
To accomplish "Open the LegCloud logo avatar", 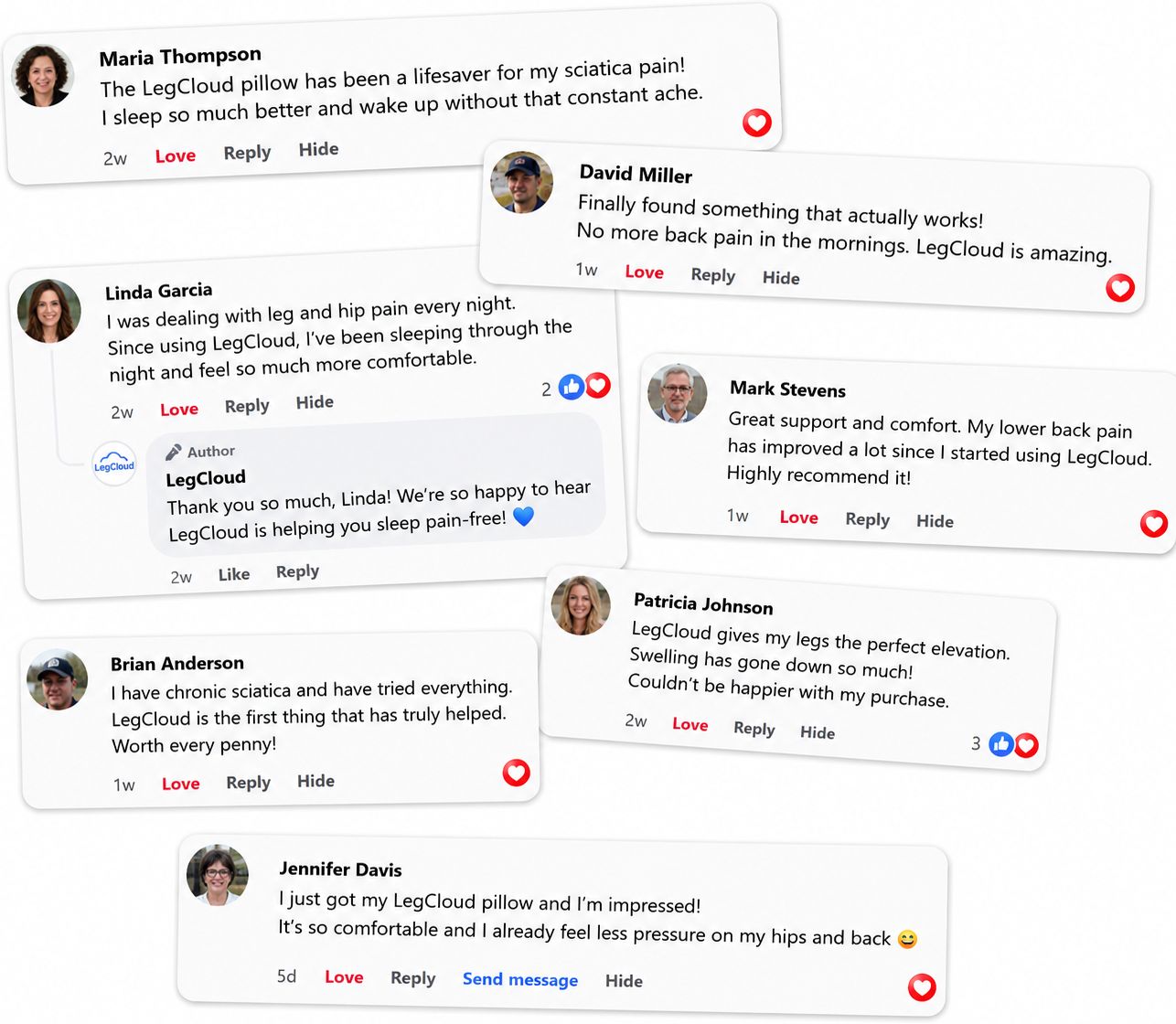I will pos(114,464).
